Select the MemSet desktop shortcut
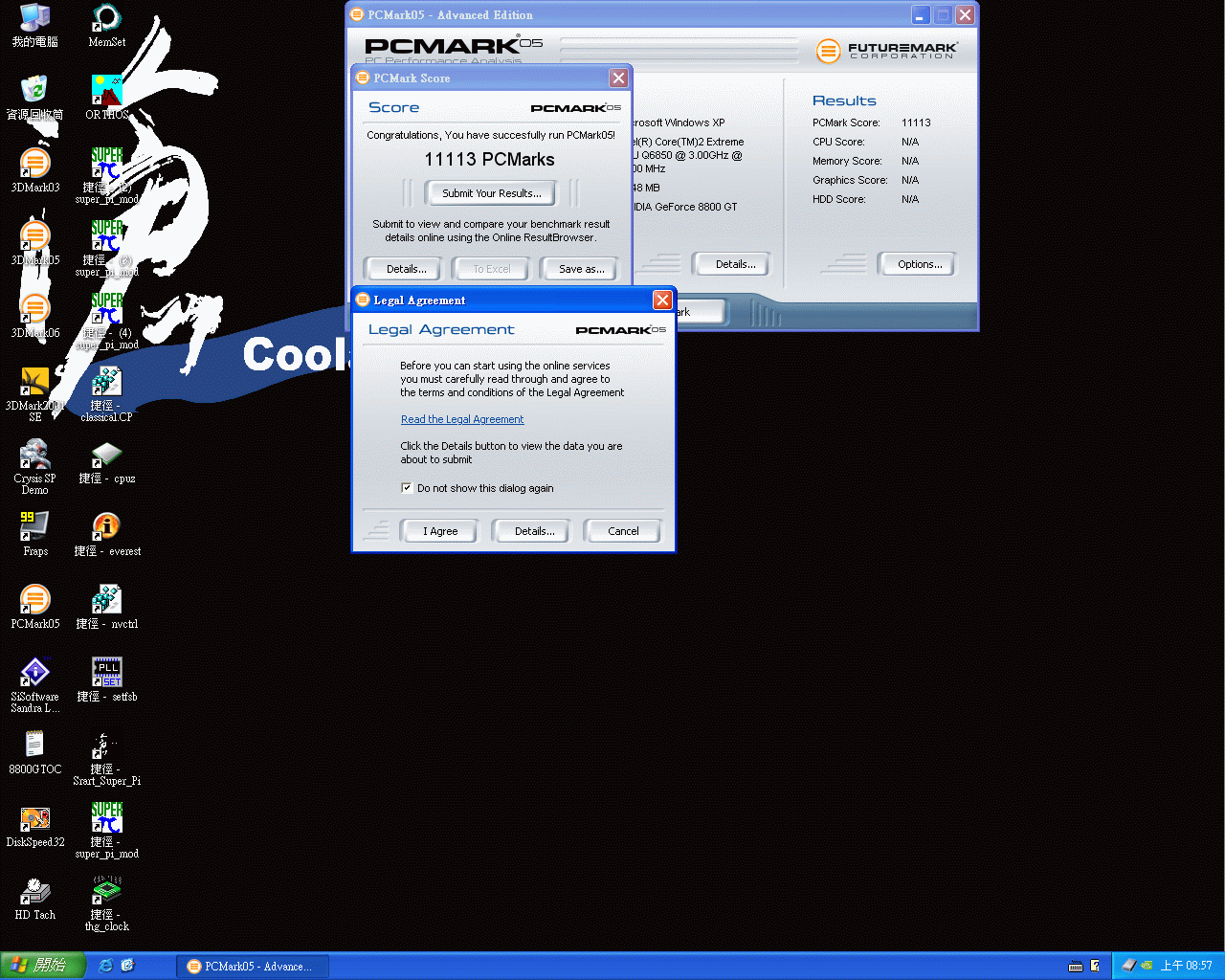Viewport: 1225px width, 980px height. [106, 25]
